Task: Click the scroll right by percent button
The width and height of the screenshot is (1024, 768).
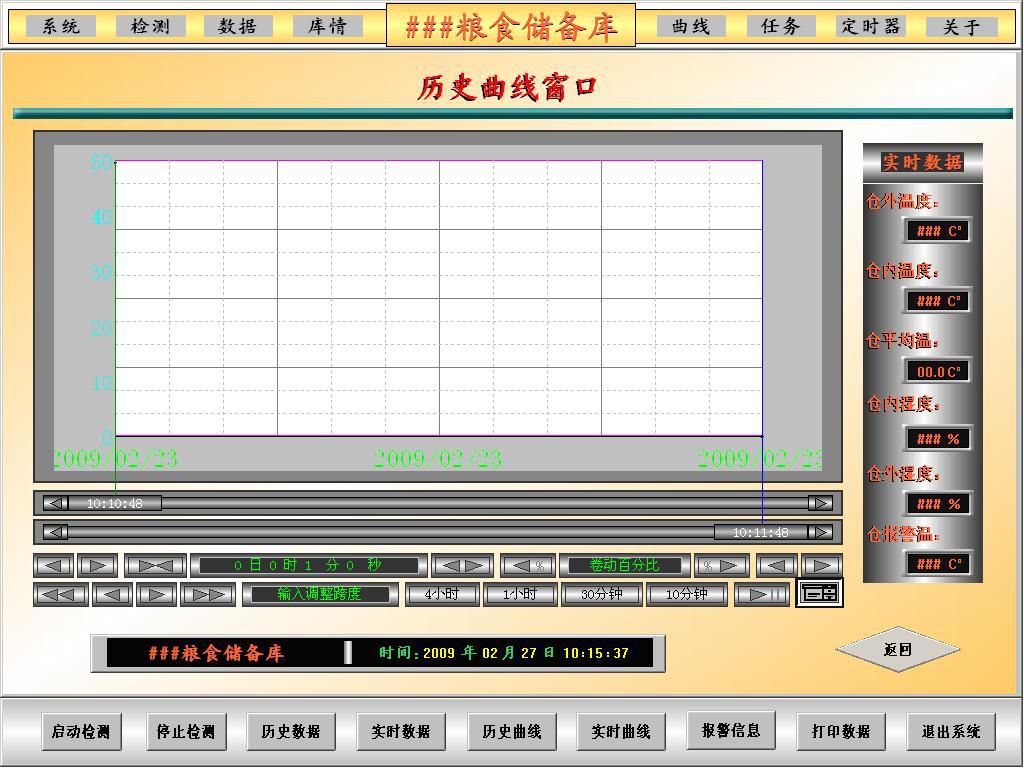Action: click(x=721, y=566)
